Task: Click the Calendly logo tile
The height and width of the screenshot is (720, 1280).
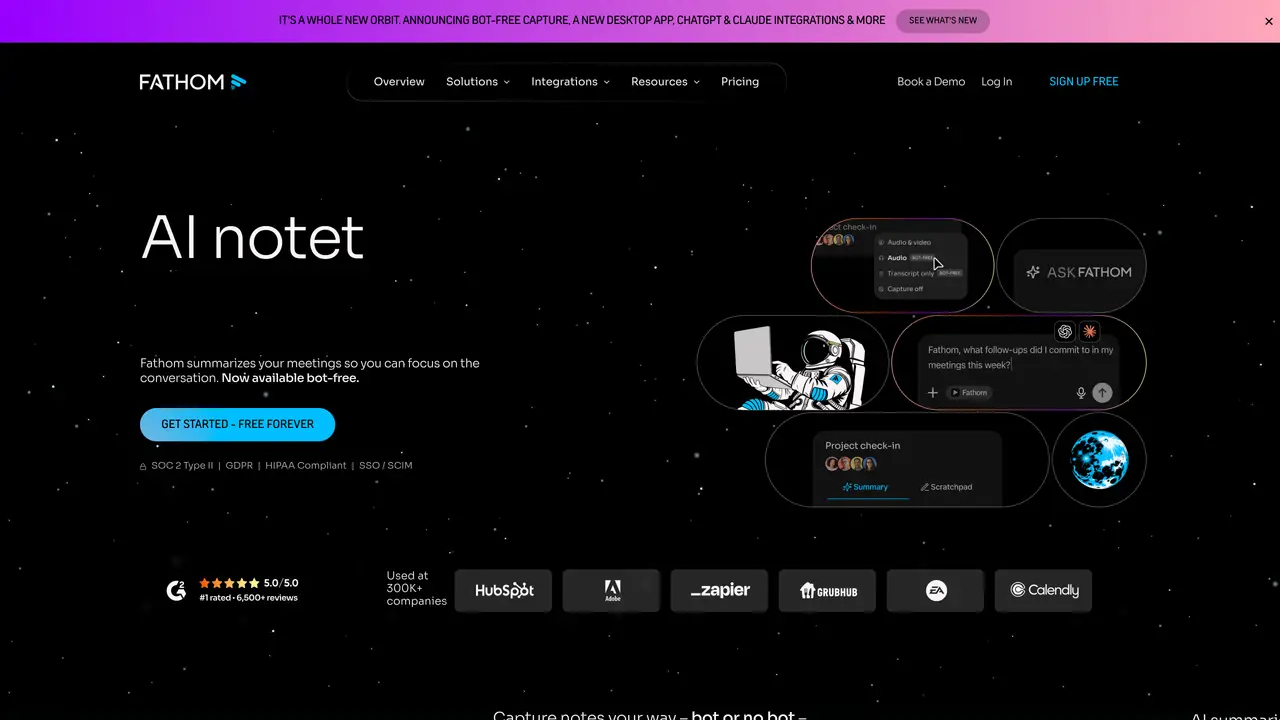Action: [1043, 590]
